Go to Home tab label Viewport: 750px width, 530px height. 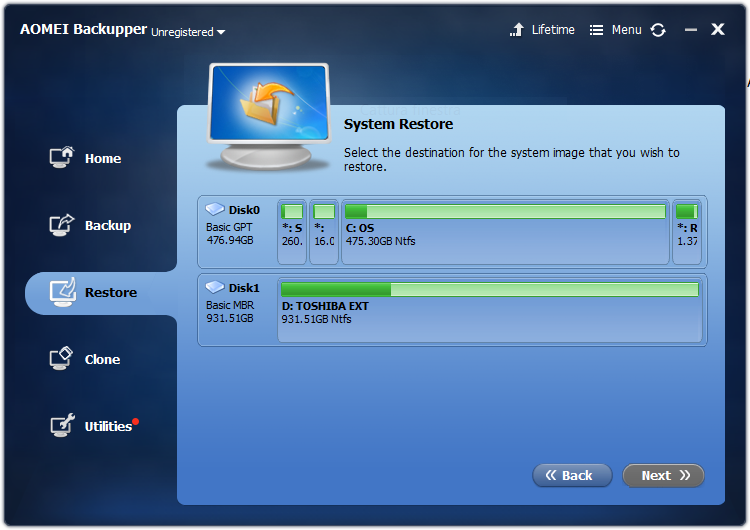pyautogui.click(x=103, y=158)
